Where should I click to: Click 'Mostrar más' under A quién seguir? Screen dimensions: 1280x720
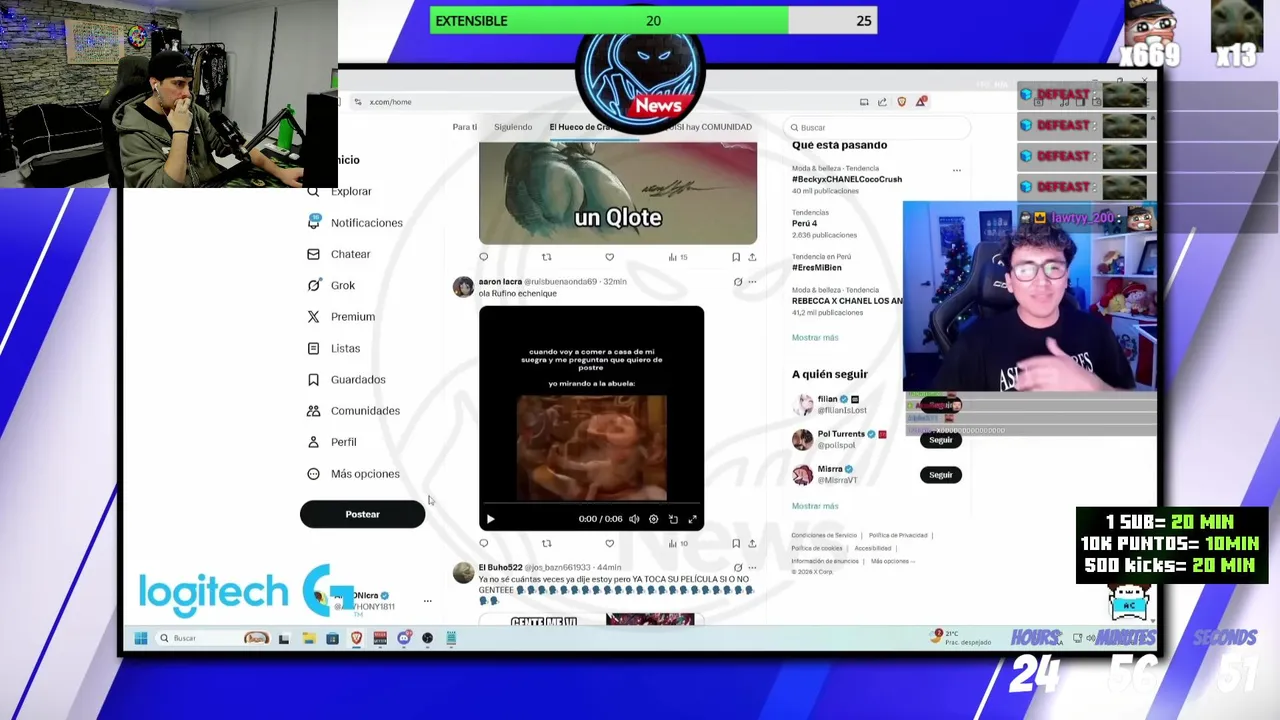point(815,506)
